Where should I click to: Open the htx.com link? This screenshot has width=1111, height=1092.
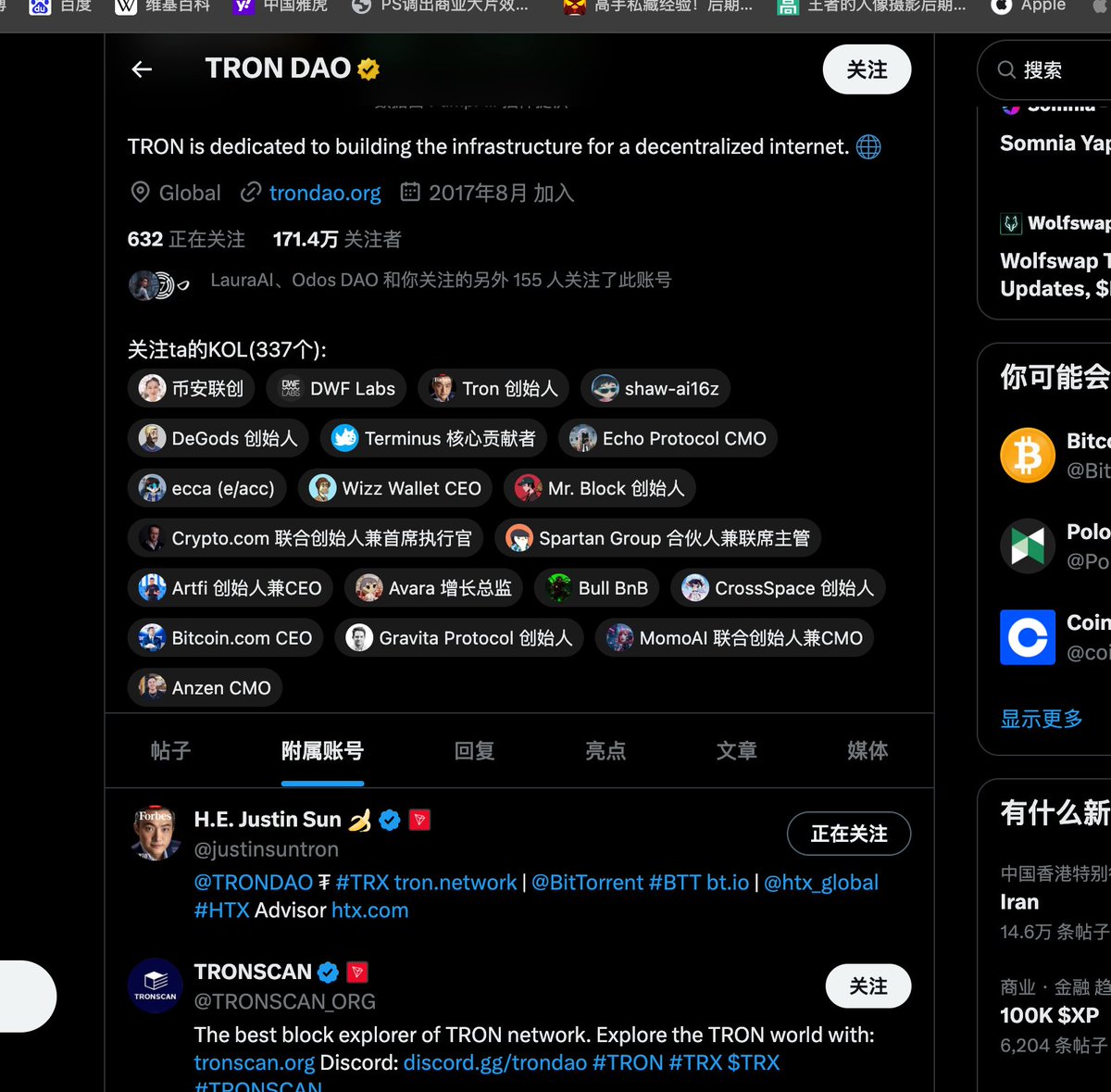(x=369, y=910)
